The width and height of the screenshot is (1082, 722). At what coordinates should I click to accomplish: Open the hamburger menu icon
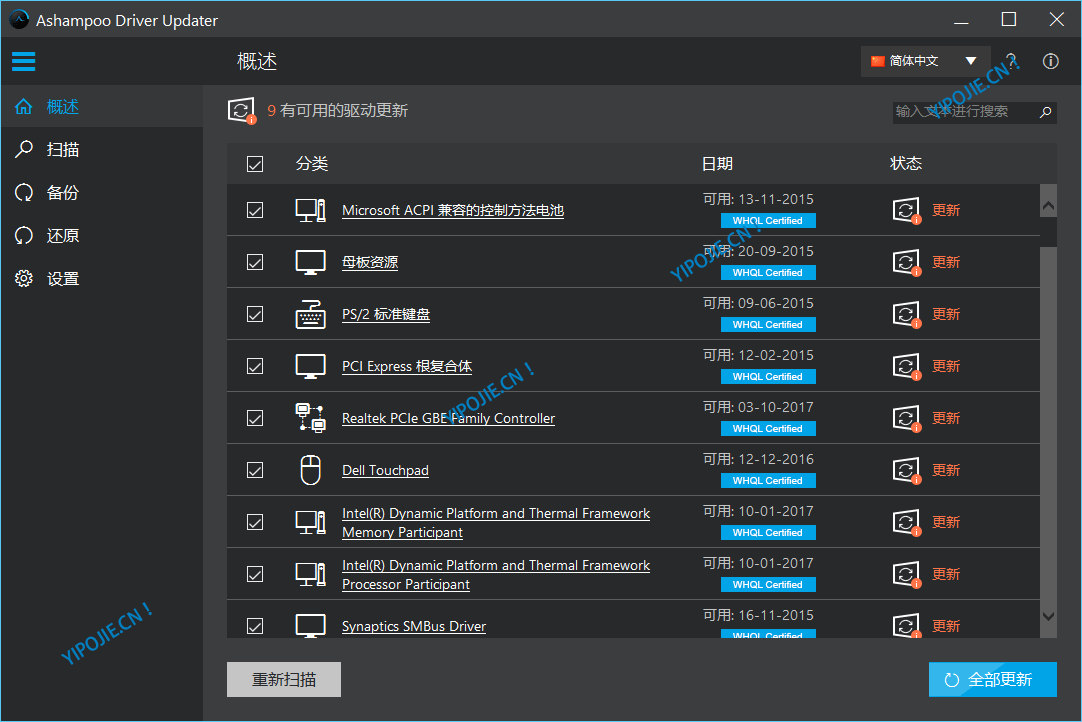point(23,61)
